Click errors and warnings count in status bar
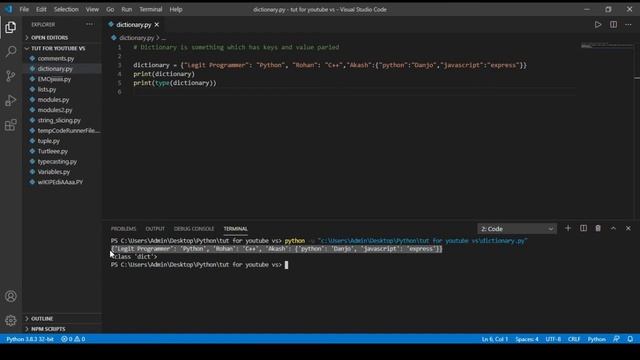Viewport: 640px width, 360px height. (x=73, y=339)
